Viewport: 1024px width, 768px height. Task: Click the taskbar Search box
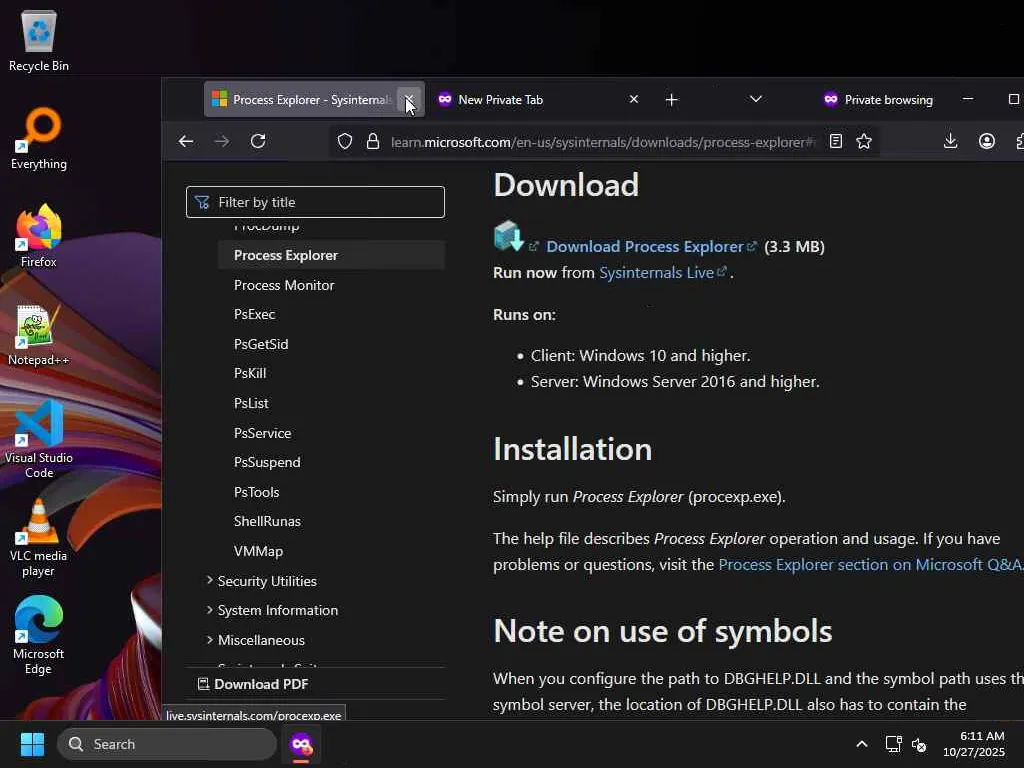(167, 744)
